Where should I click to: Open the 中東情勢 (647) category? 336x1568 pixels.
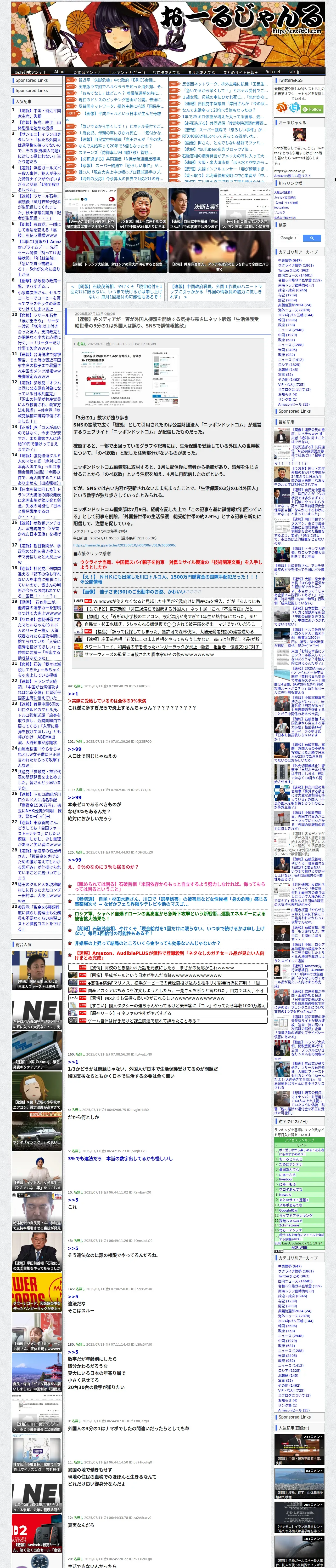pos(290,261)
